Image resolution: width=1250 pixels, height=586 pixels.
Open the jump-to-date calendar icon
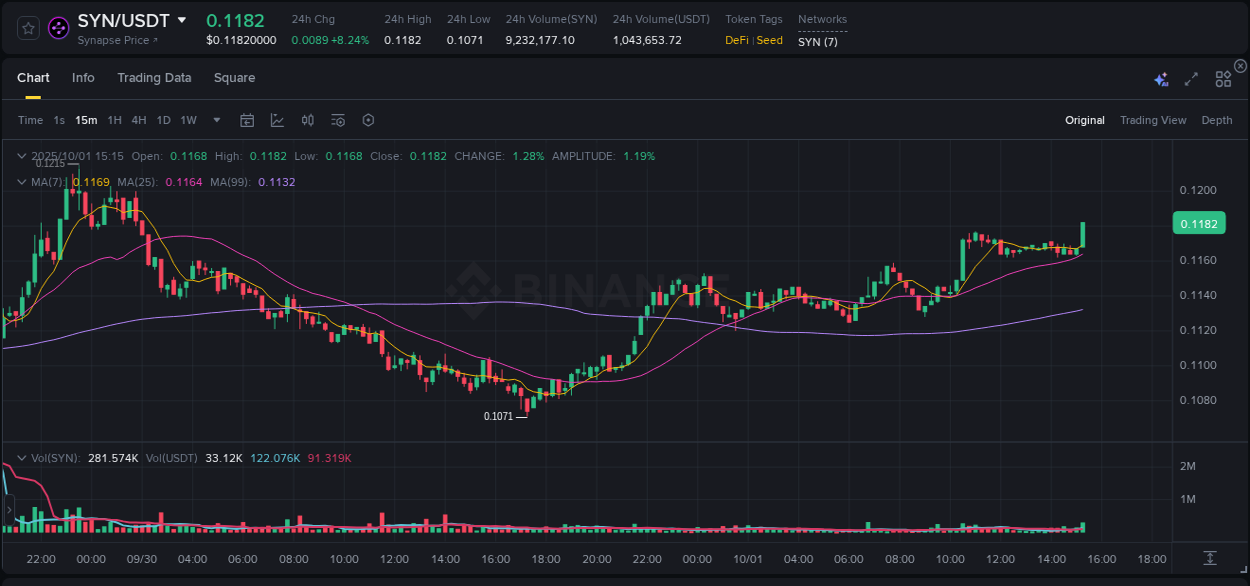pos(247,120)
